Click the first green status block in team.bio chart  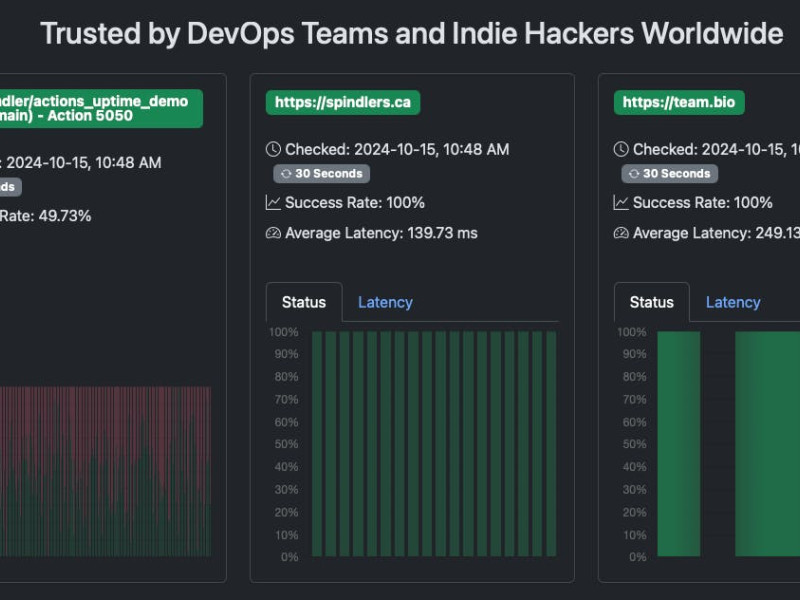(x=679, y=444)
